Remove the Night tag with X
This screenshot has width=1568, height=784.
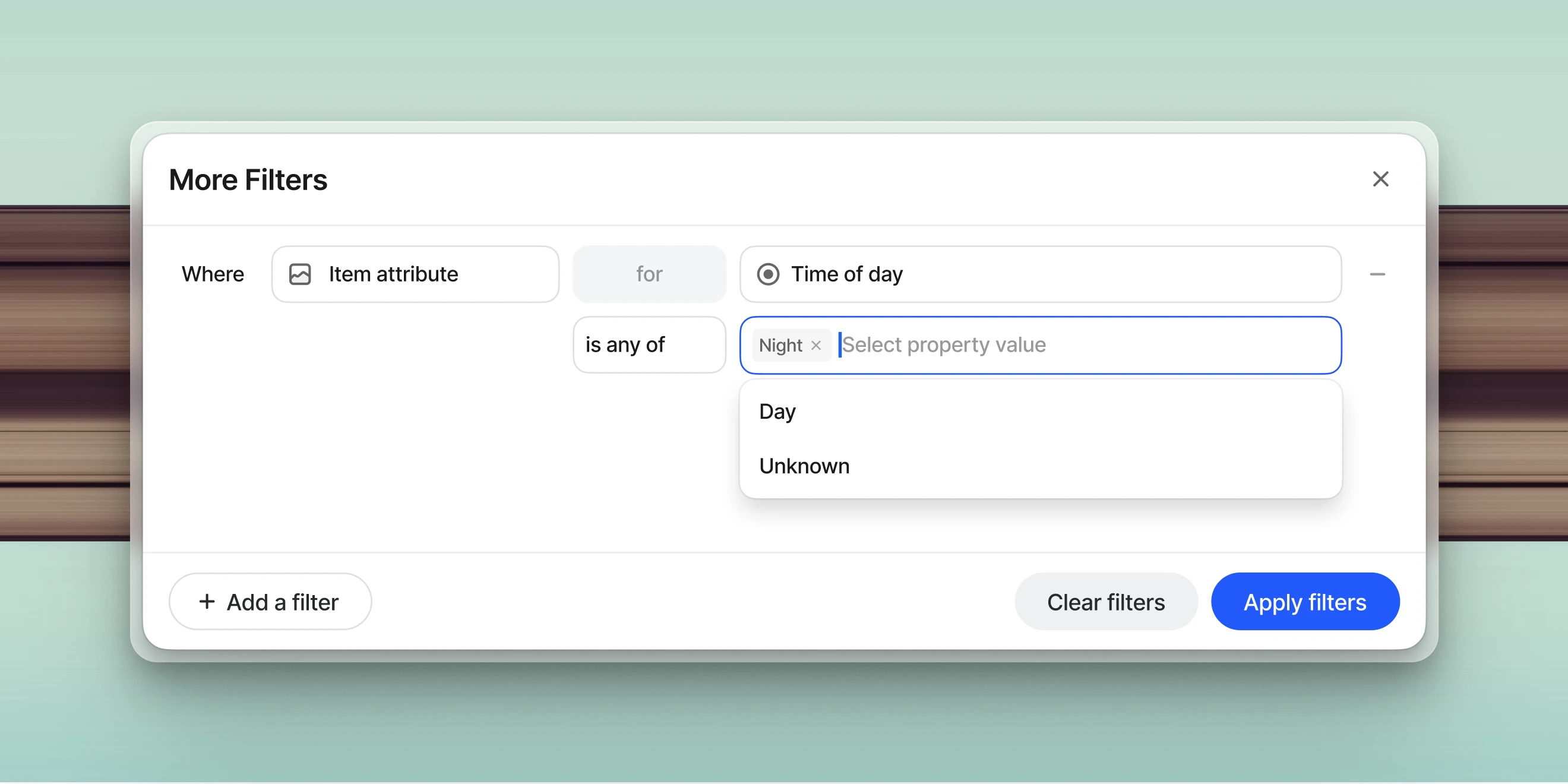pyautogui.click(x=817, y=345)
